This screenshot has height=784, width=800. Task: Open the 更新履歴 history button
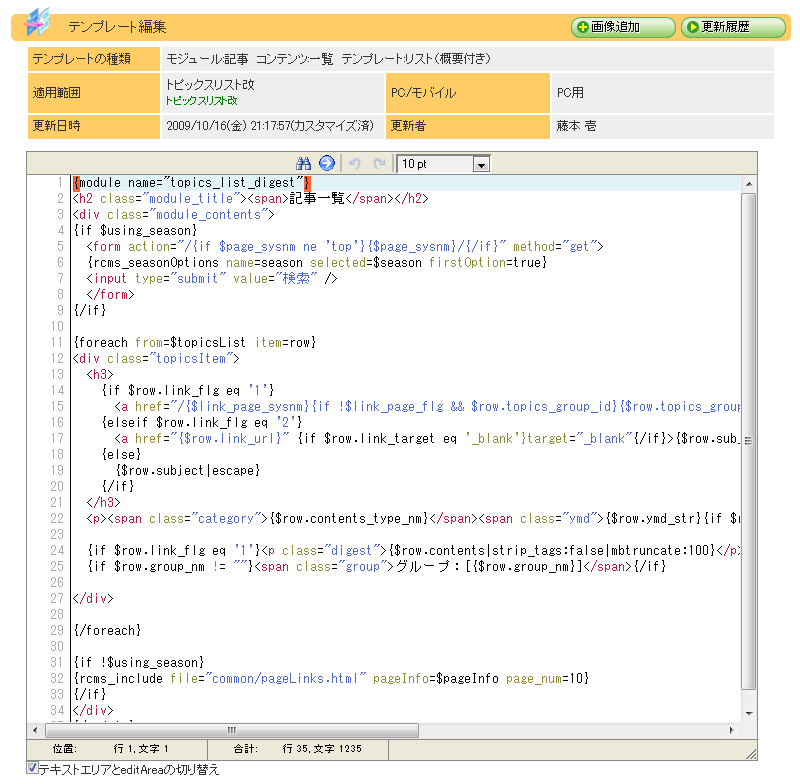(x=733, y=27)
